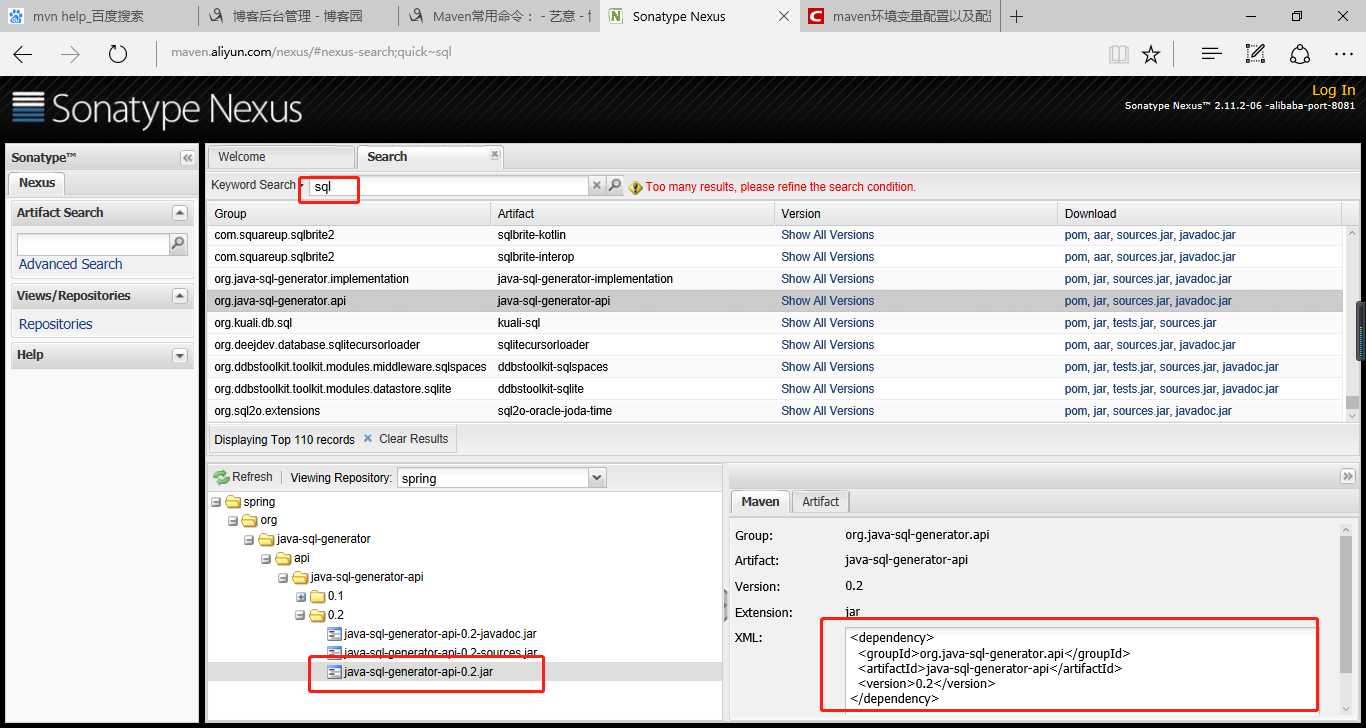Collapse the java-sql-generator-api folder node
This screenshot has height=728, width=1366.
point(284,577)
